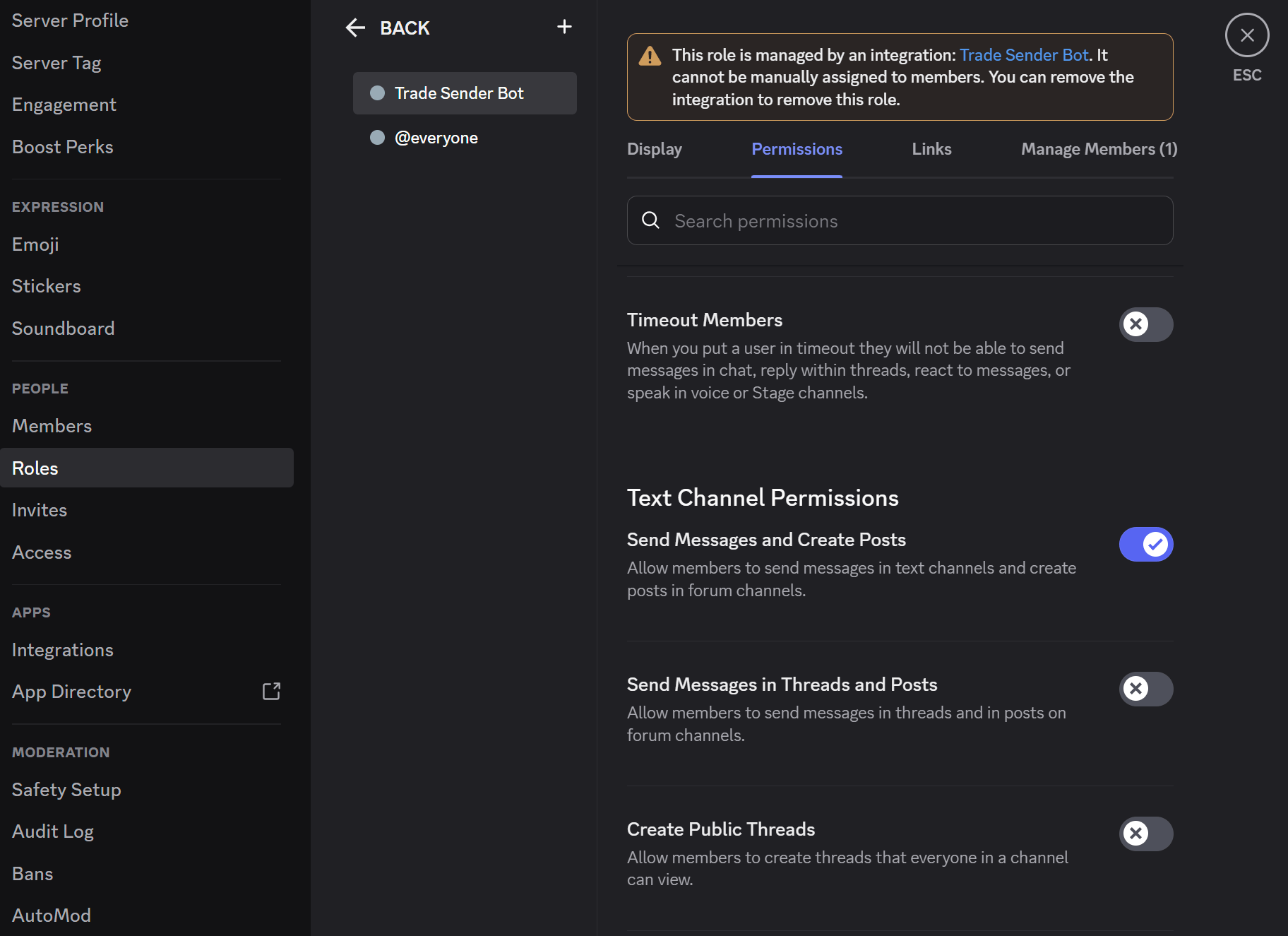Enable Send Messages in Threads and Posts
Viewport: 1288px width, 936px height.
point(1145,689)
